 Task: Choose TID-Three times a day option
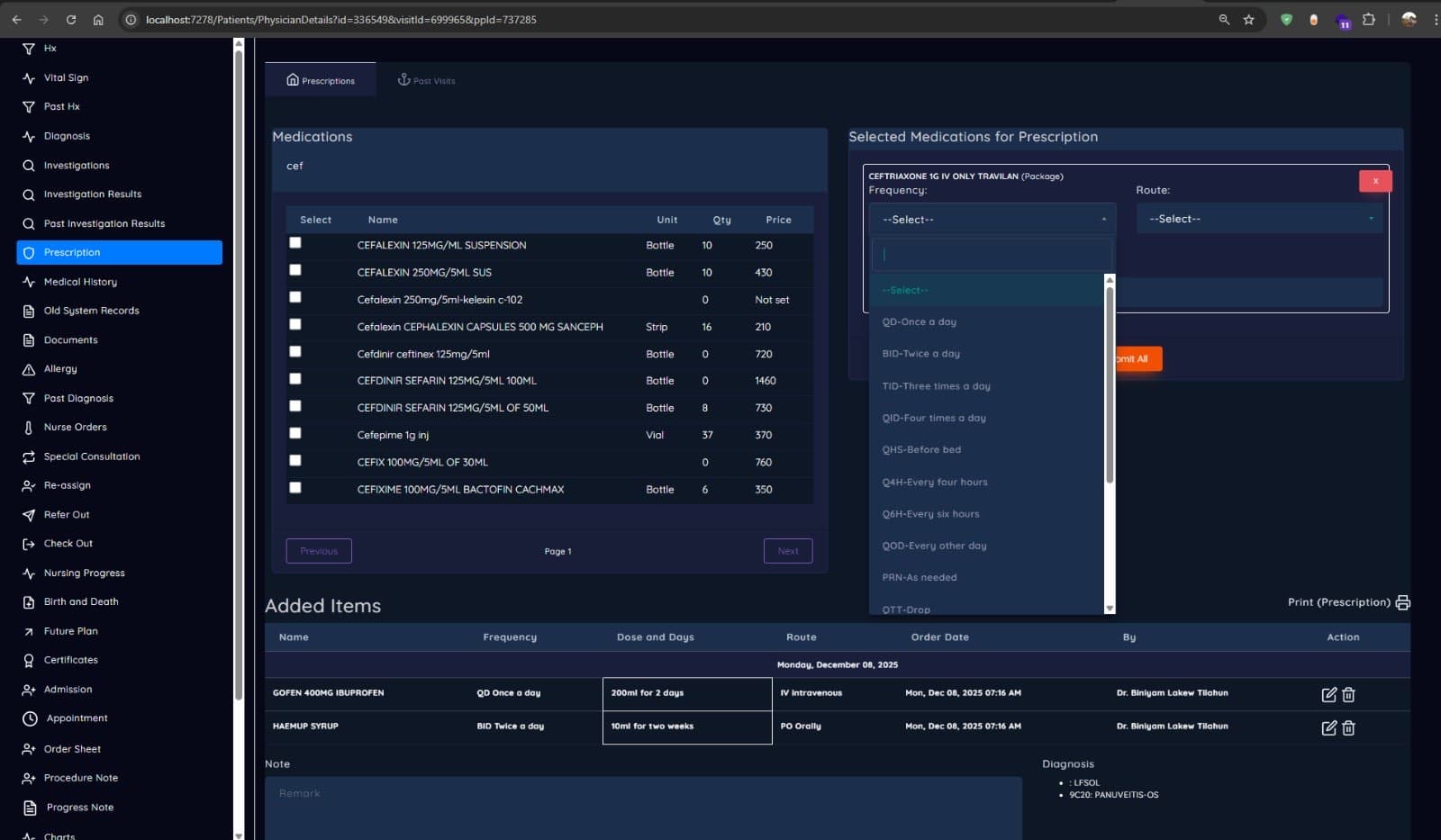pyautogui.click(x=986, y=386)
